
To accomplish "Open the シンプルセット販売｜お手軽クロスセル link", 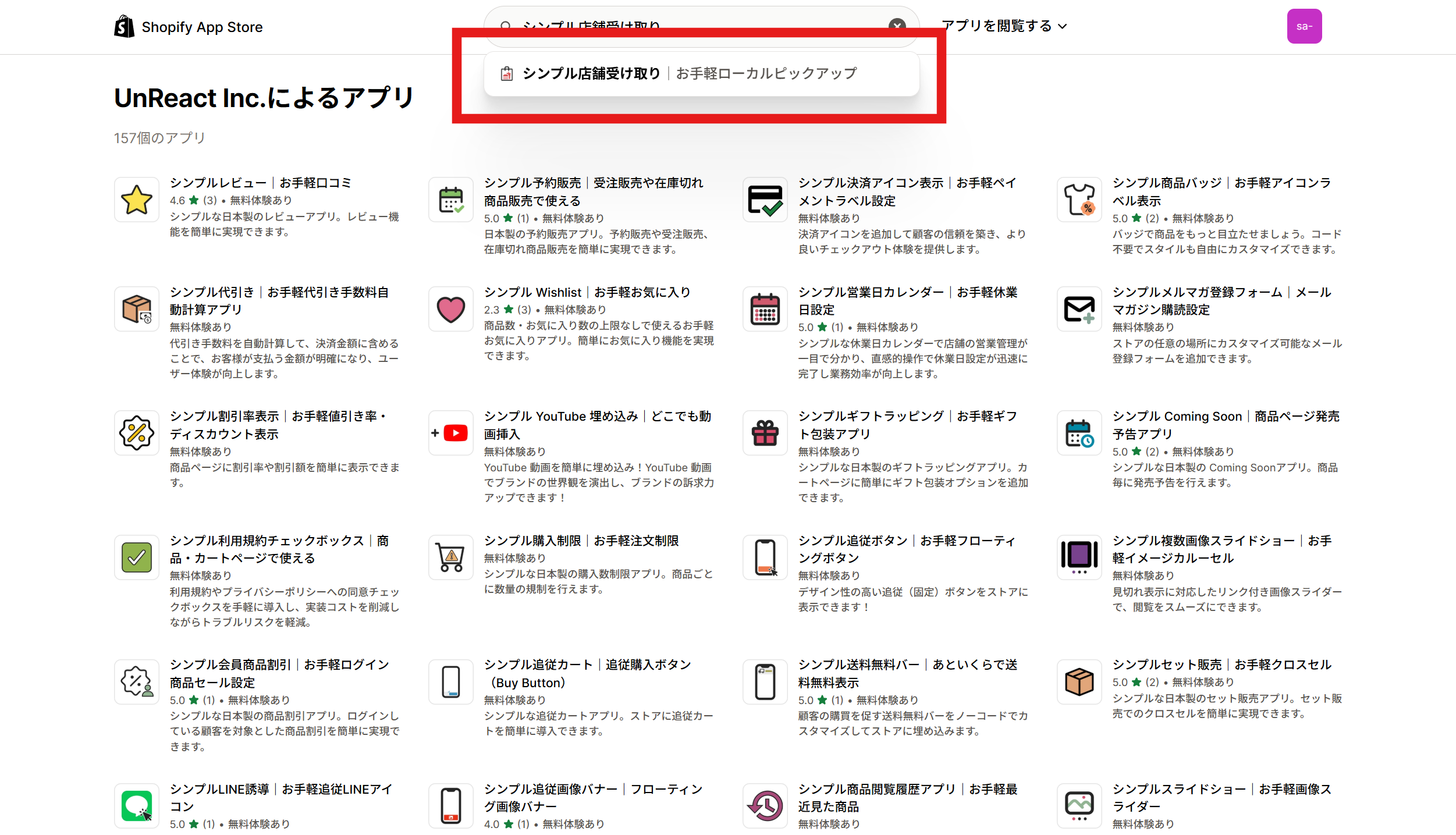I will pos(1222,665).
